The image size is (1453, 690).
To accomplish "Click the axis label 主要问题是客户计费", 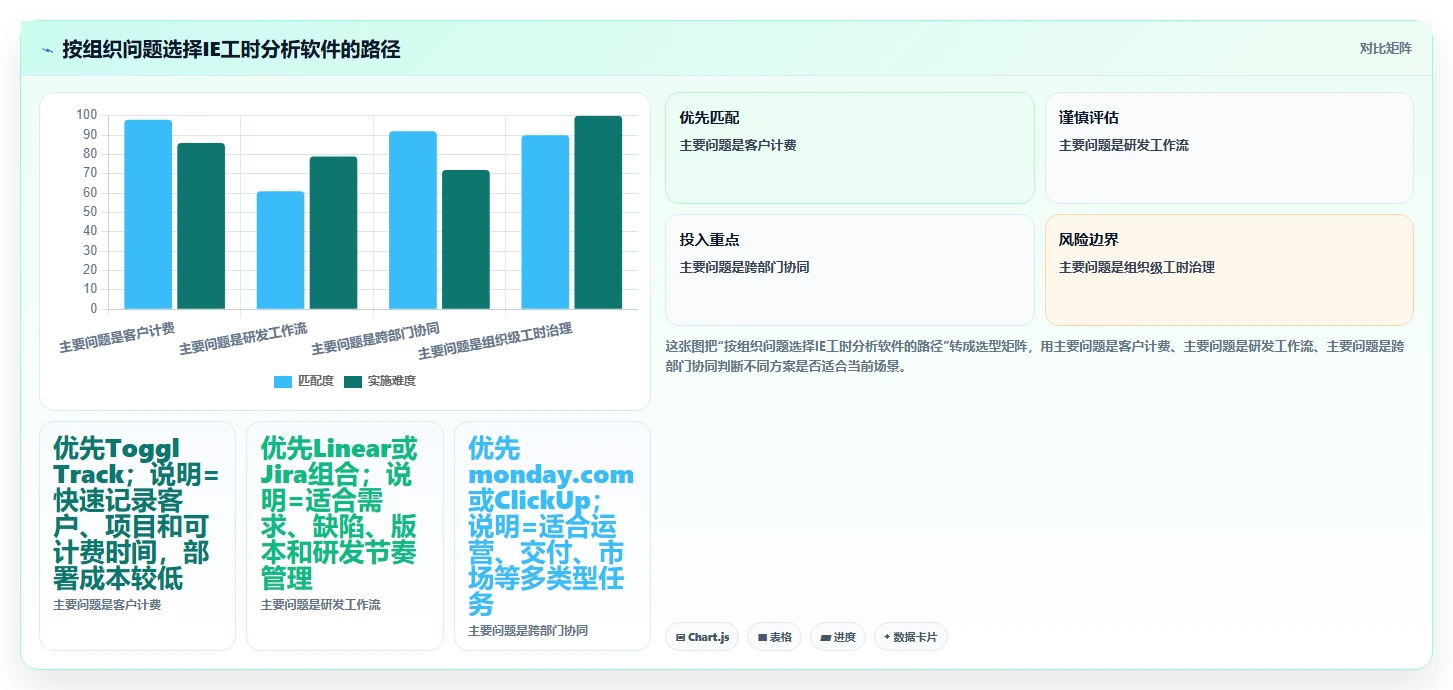I will click(x=117, y=337).
